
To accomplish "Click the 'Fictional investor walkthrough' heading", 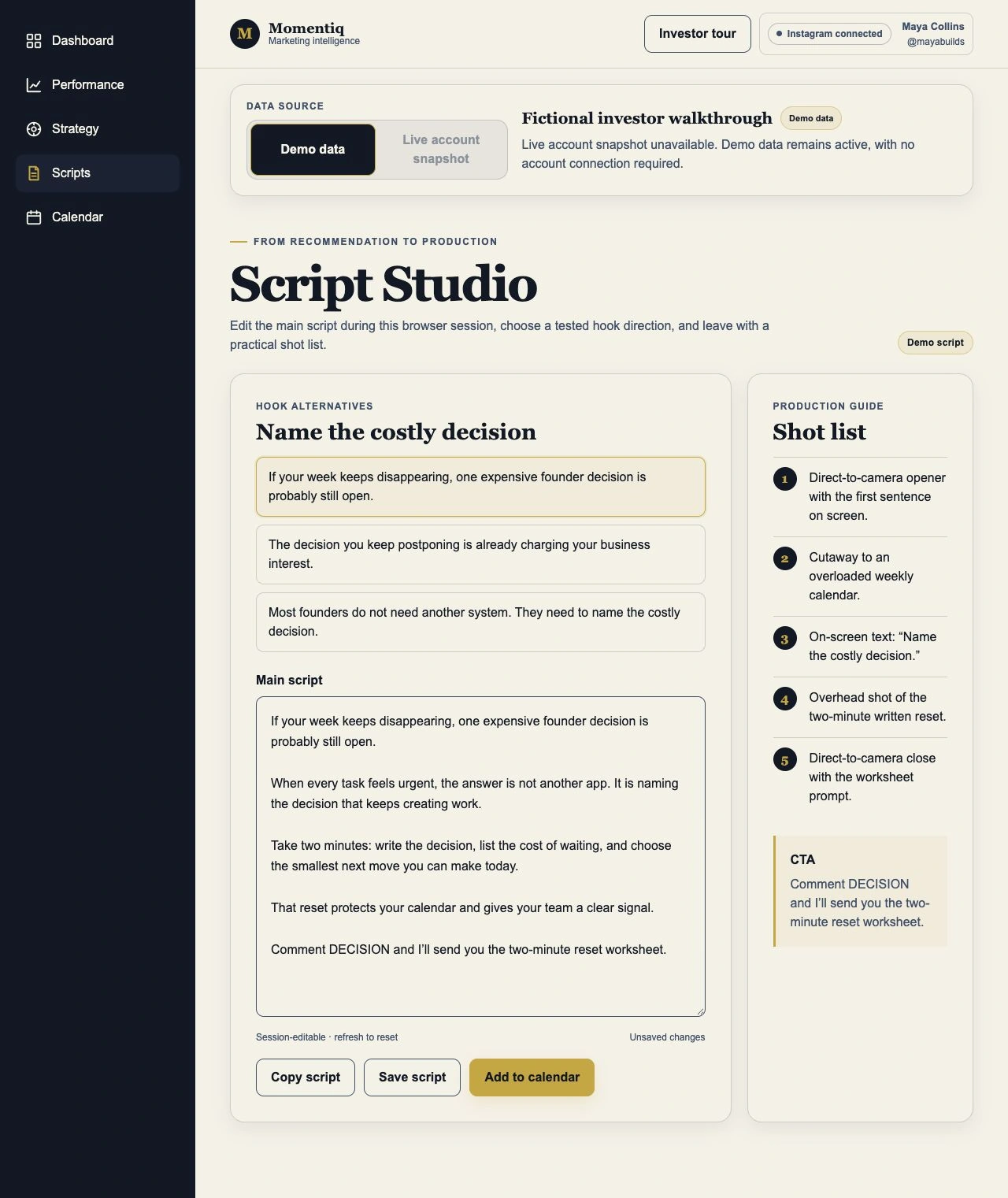I will coord(647,118).
